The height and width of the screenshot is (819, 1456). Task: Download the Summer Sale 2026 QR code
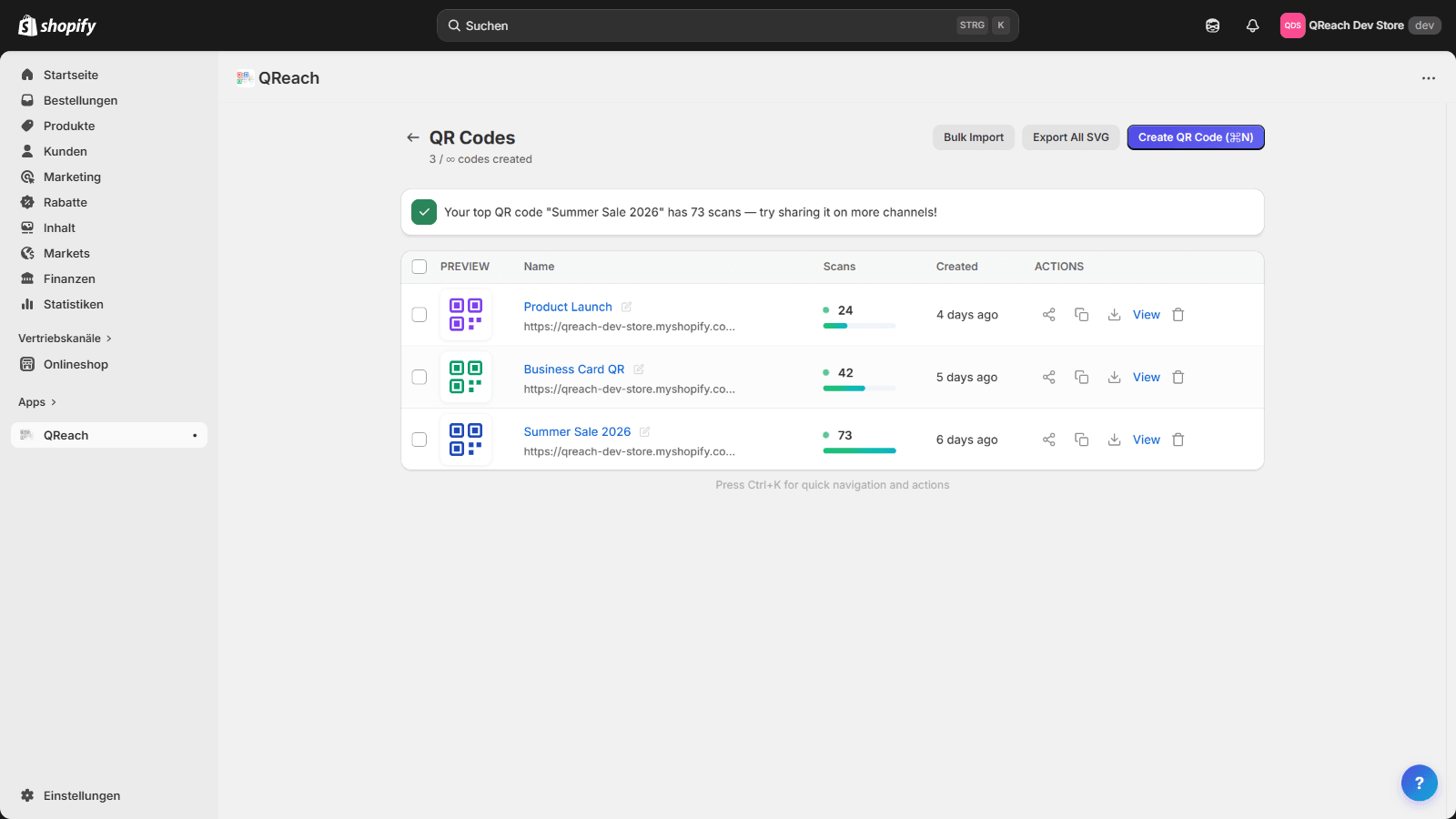coord(1114,440)
